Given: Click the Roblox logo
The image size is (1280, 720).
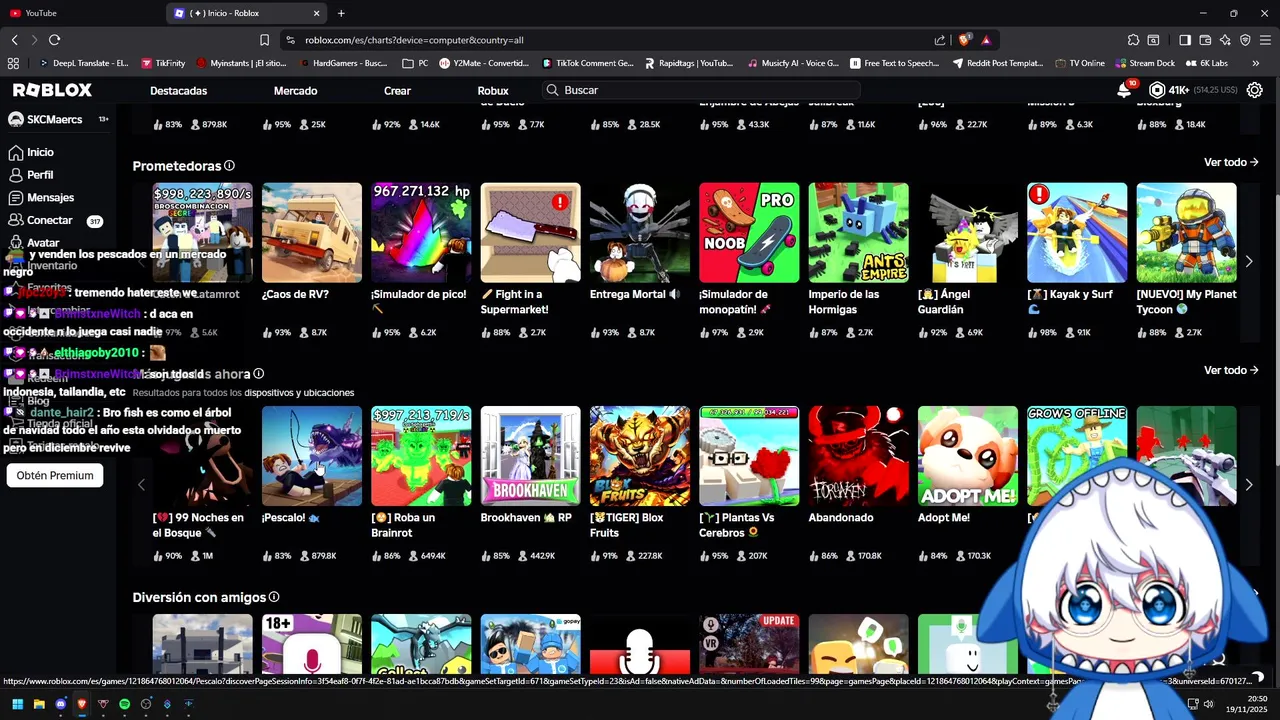Looking at the screenshot, I should (x=52, y=90).
